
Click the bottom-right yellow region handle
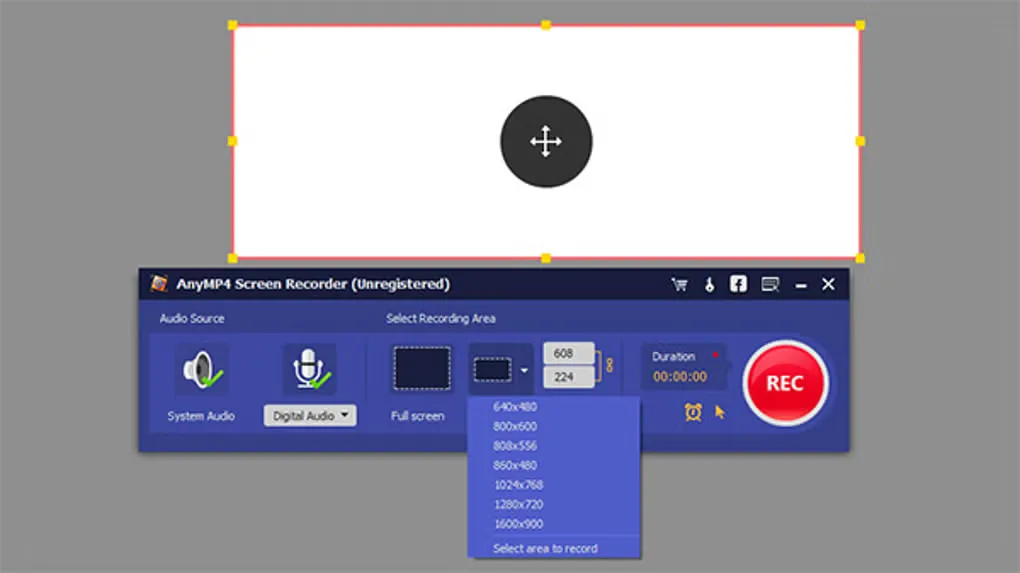(x=860, y=258)
